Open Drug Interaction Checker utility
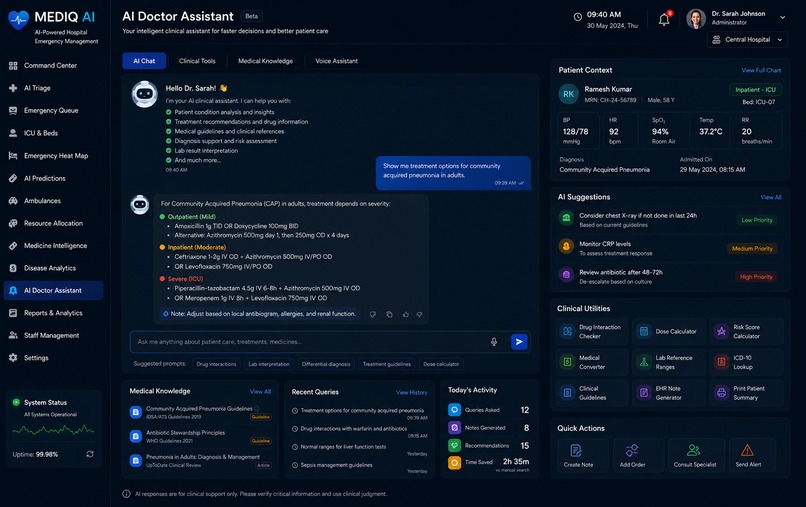Image resolution: width=806 pixels, height=507 pixels. pyautogui.click(x=592, y=332)
